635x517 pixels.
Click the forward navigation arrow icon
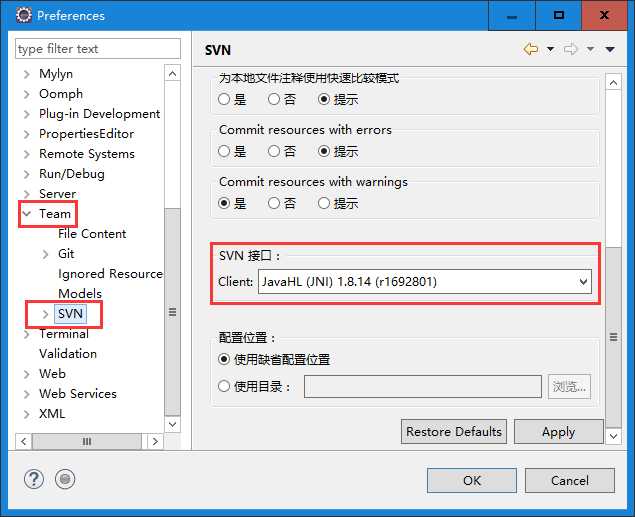[570, 49]
